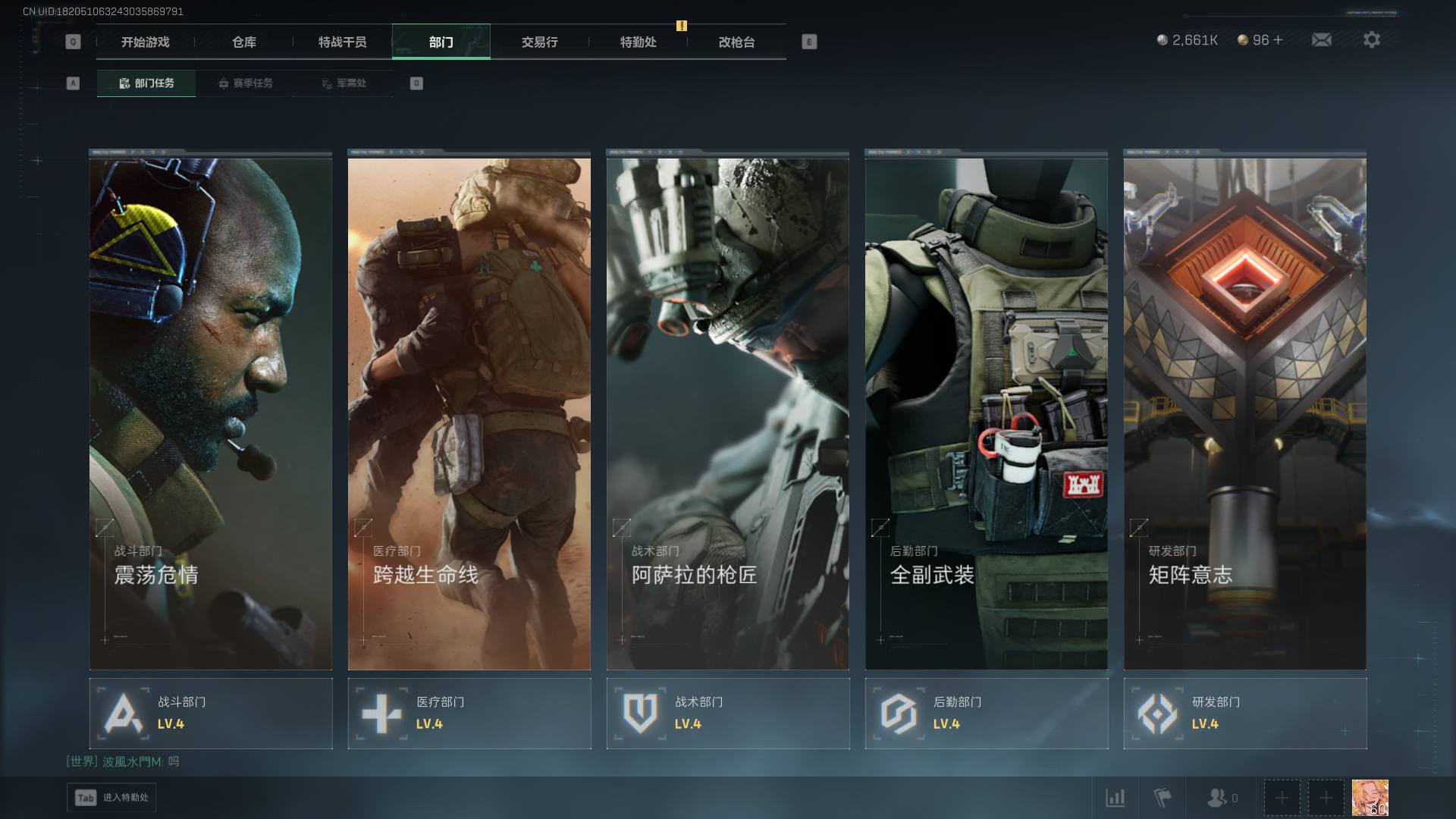Open the settings gear icon
This screenshot has width=1456, height=819.
pyautogui.click(x=1371, y=40)
